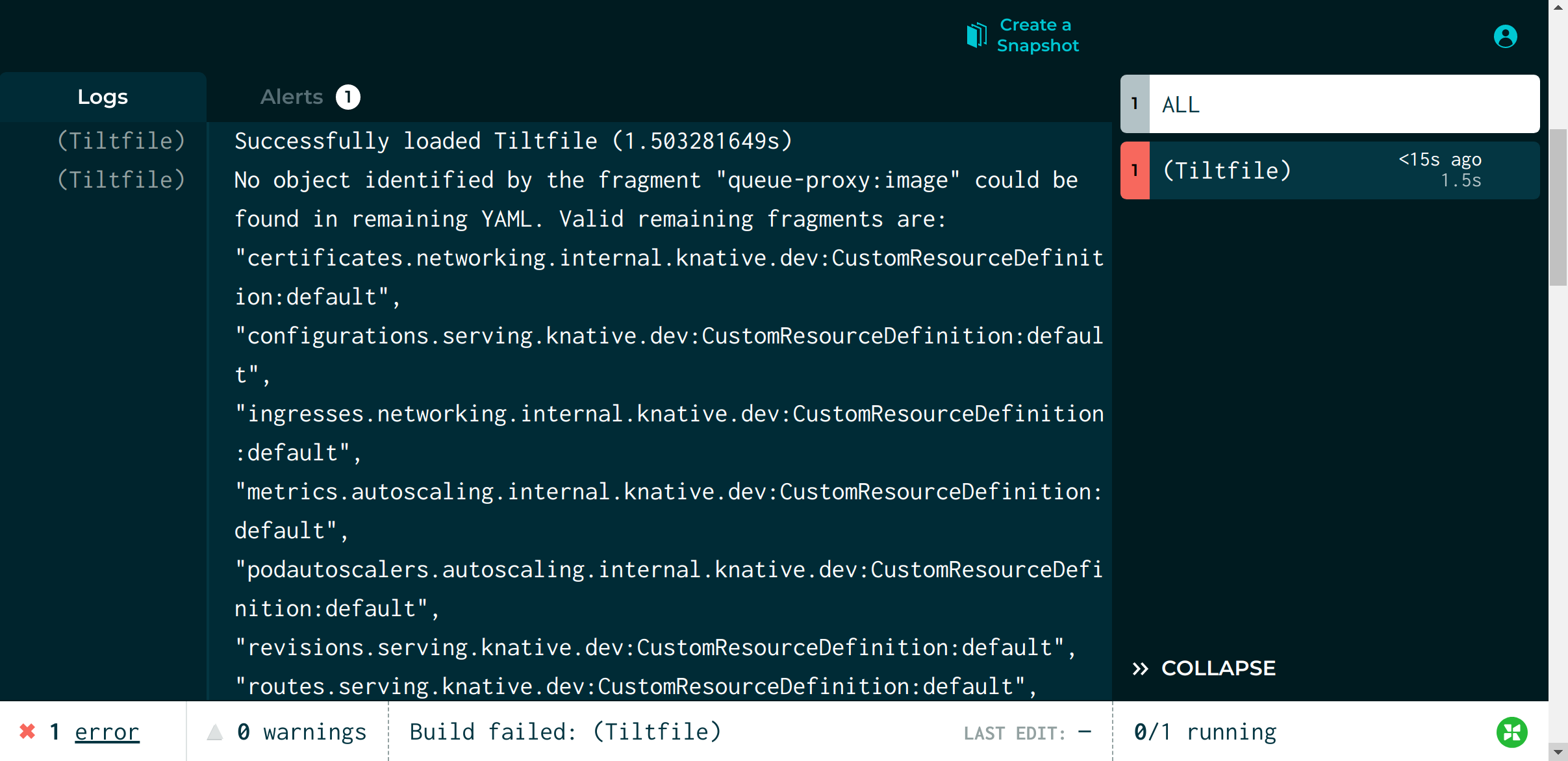The height and width of the screenshot is (761, 1568).
Task: Click the routes.serving.knative.dev log line
Action: (636, 686)
